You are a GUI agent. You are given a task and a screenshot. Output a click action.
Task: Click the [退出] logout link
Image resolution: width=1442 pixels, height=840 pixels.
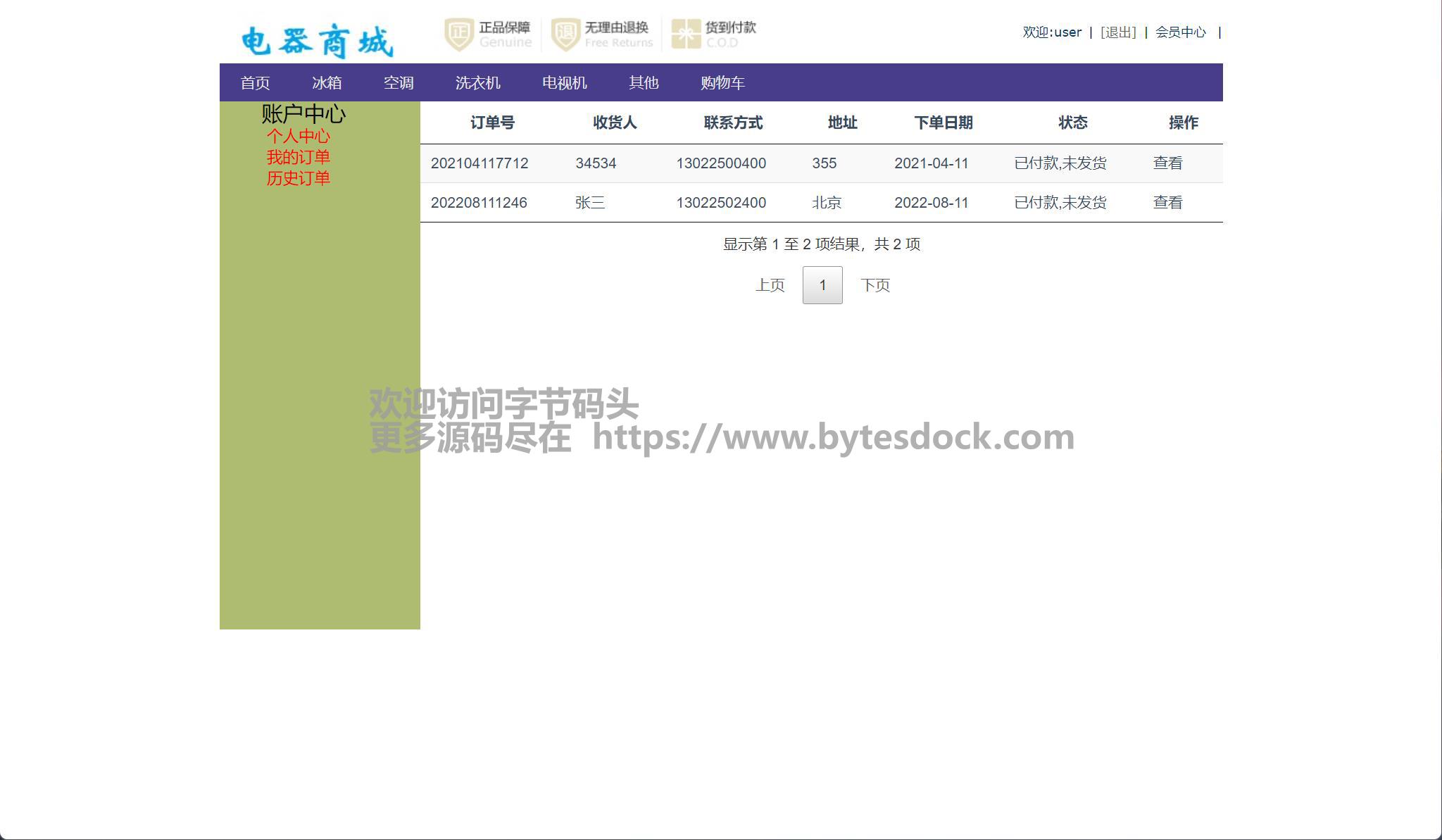[1118, 32]
